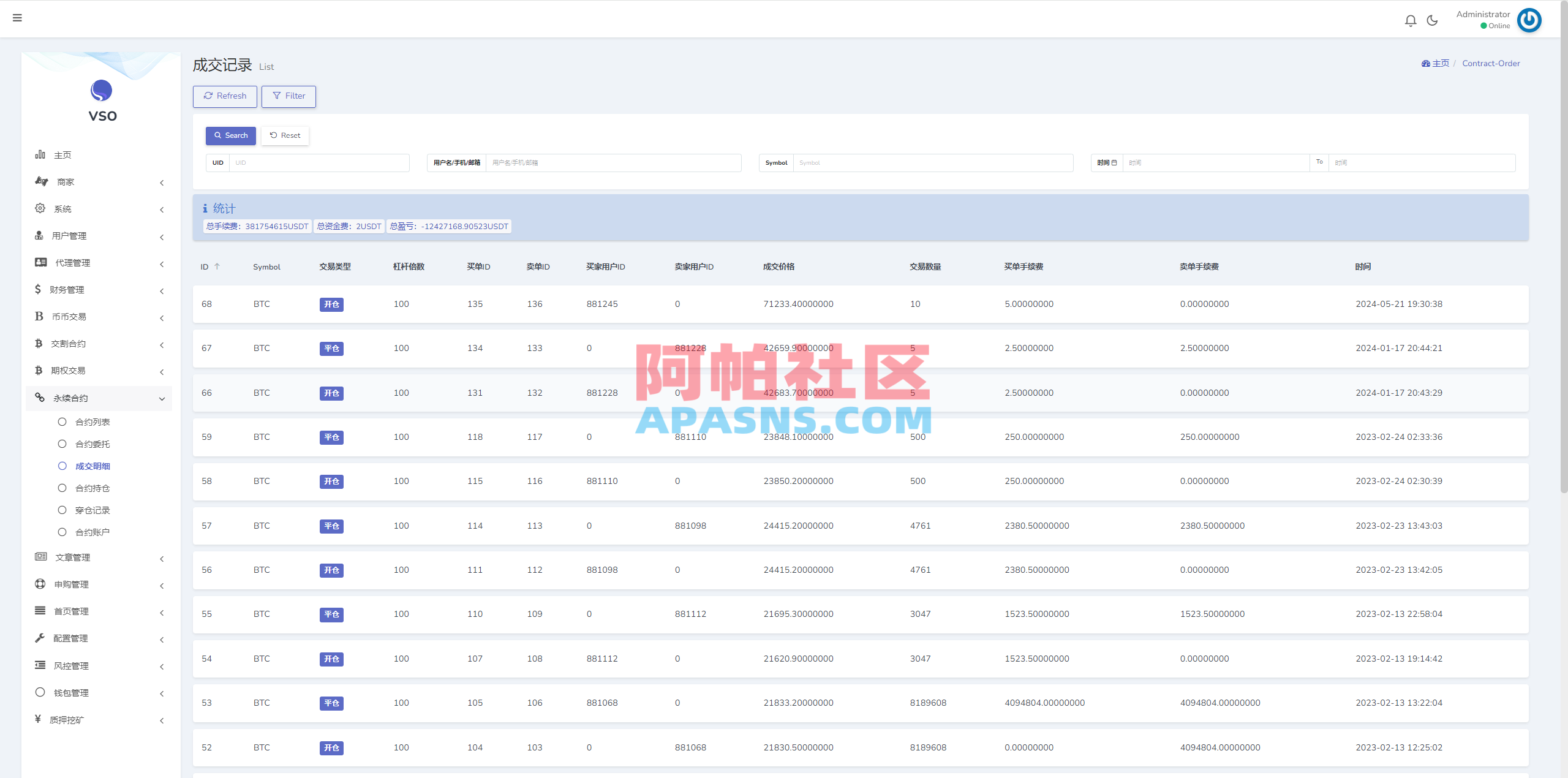This screenshot has height=778, width=1568.
Task: Open 质押挖矿 via its currency icon
Action: (38, 720)
